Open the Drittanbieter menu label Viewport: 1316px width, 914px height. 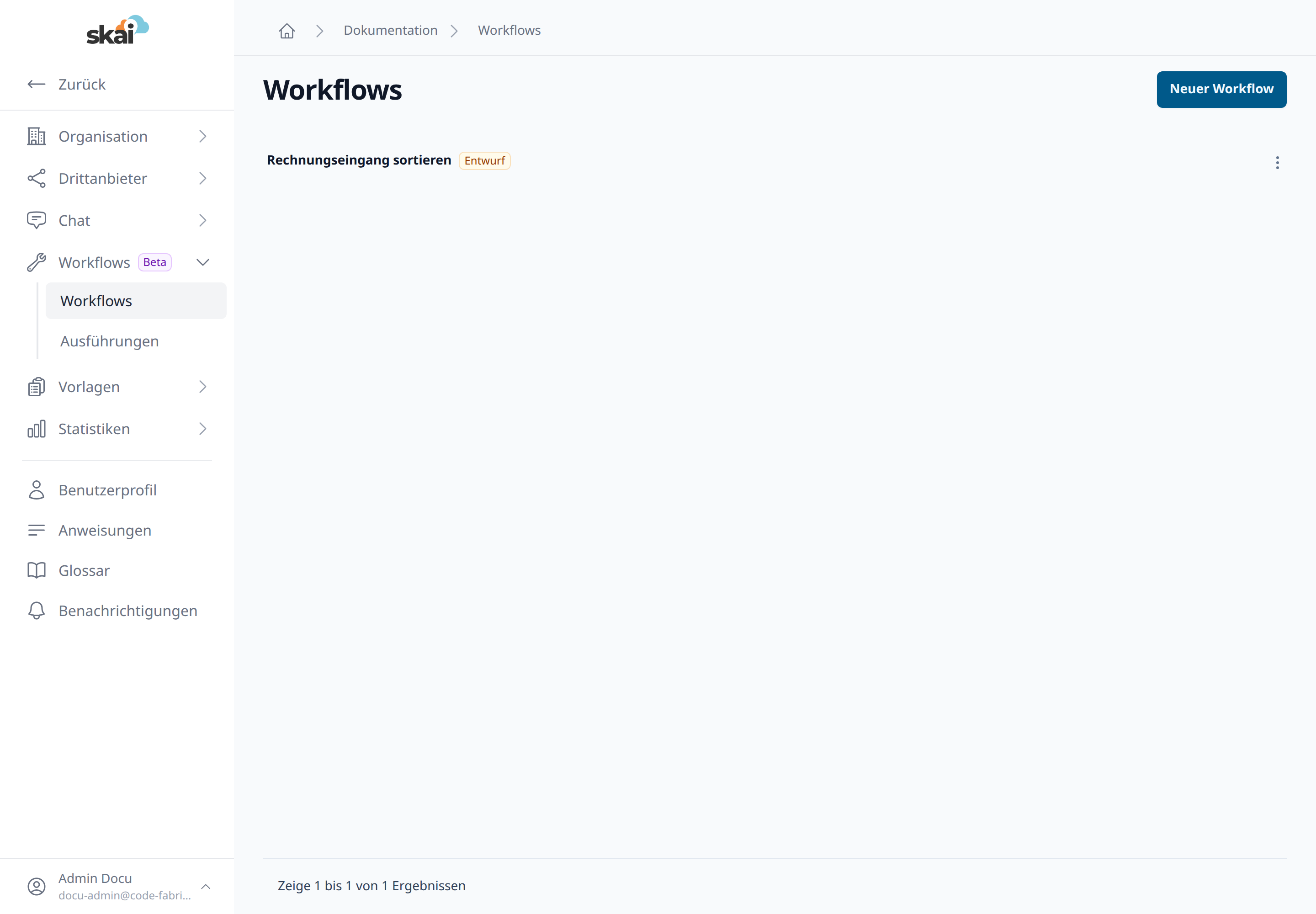click(x=102, y=178)
